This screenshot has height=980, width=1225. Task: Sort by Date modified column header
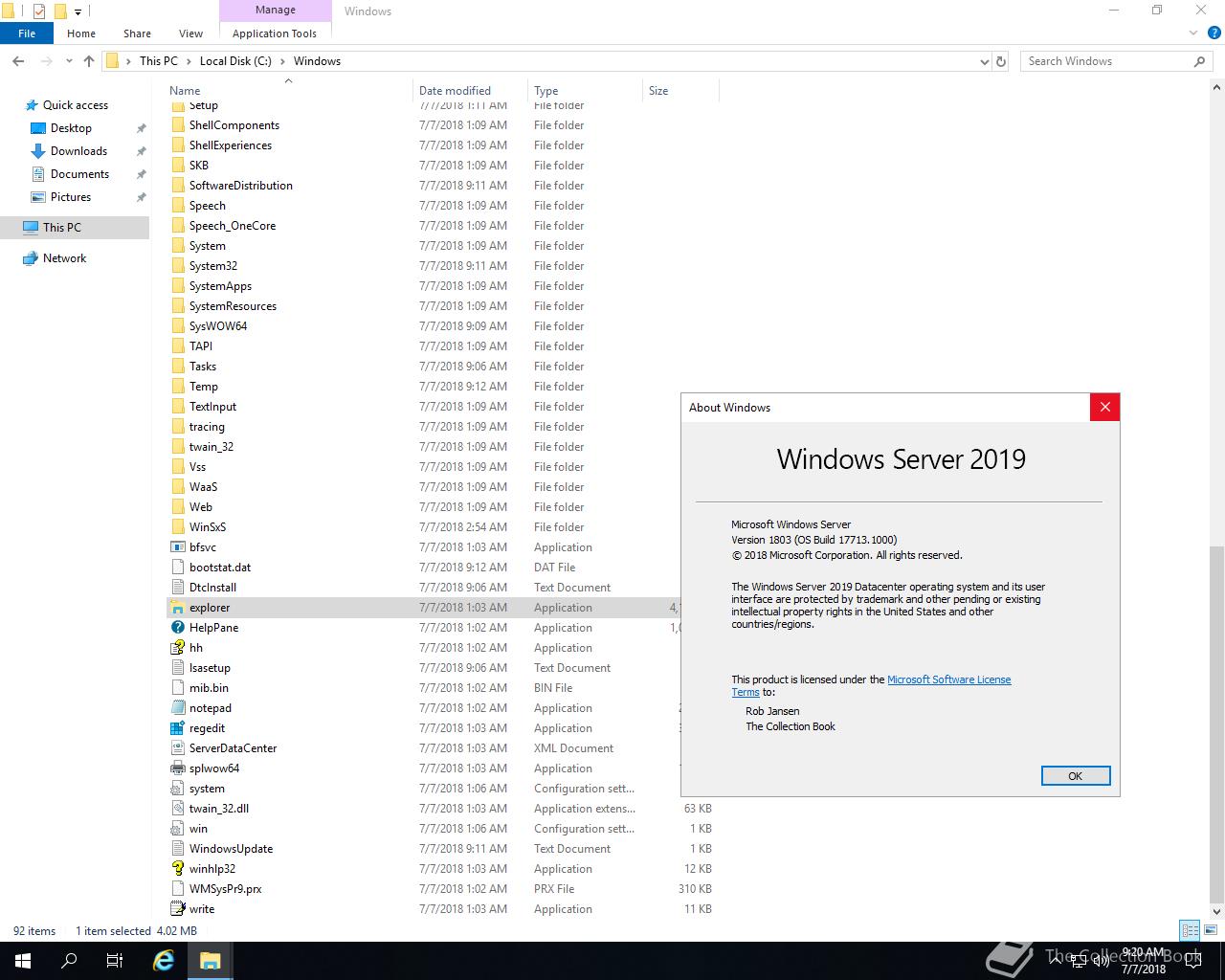click(470, 91)
